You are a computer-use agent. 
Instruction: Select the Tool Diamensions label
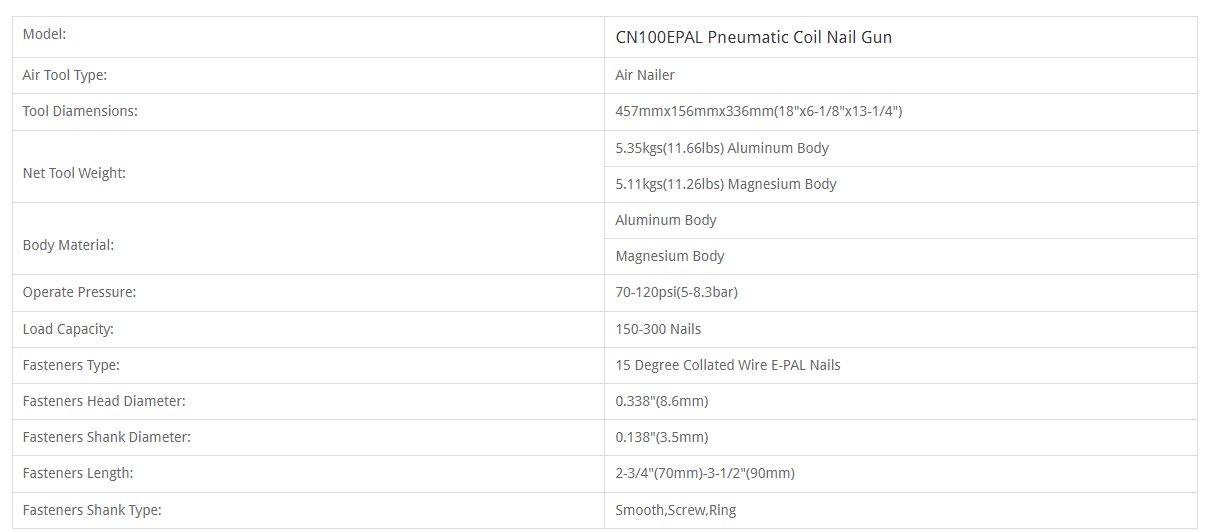point(80,111)
